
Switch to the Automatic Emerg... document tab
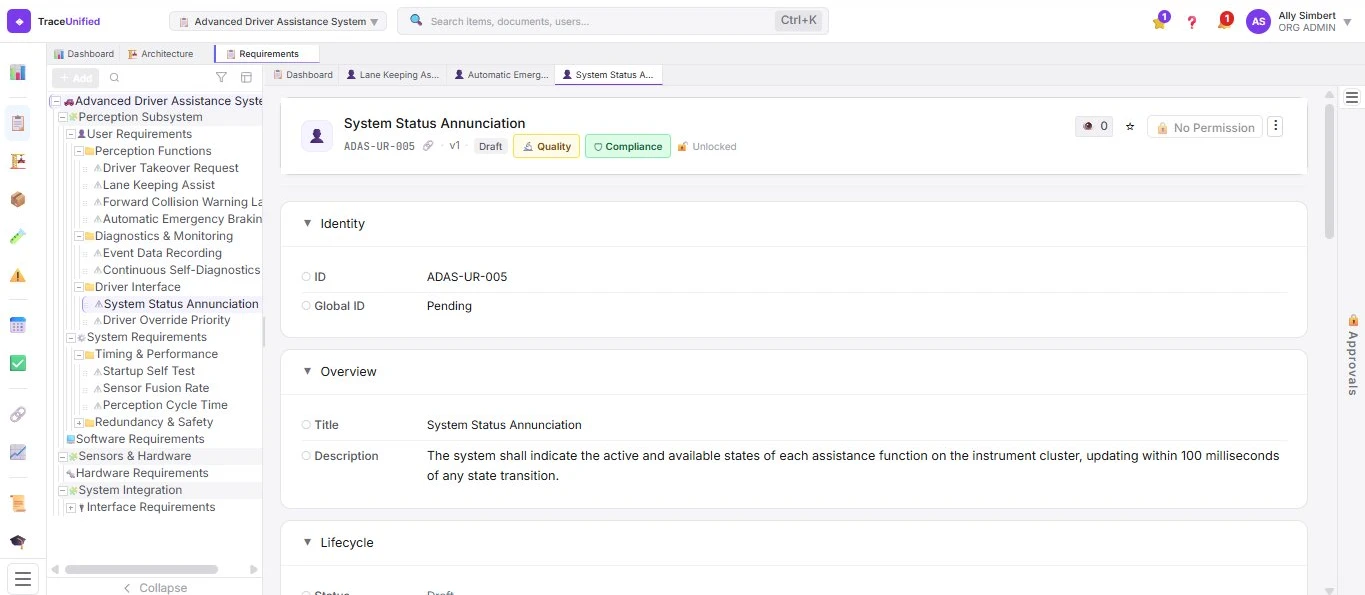pos(501,75)
